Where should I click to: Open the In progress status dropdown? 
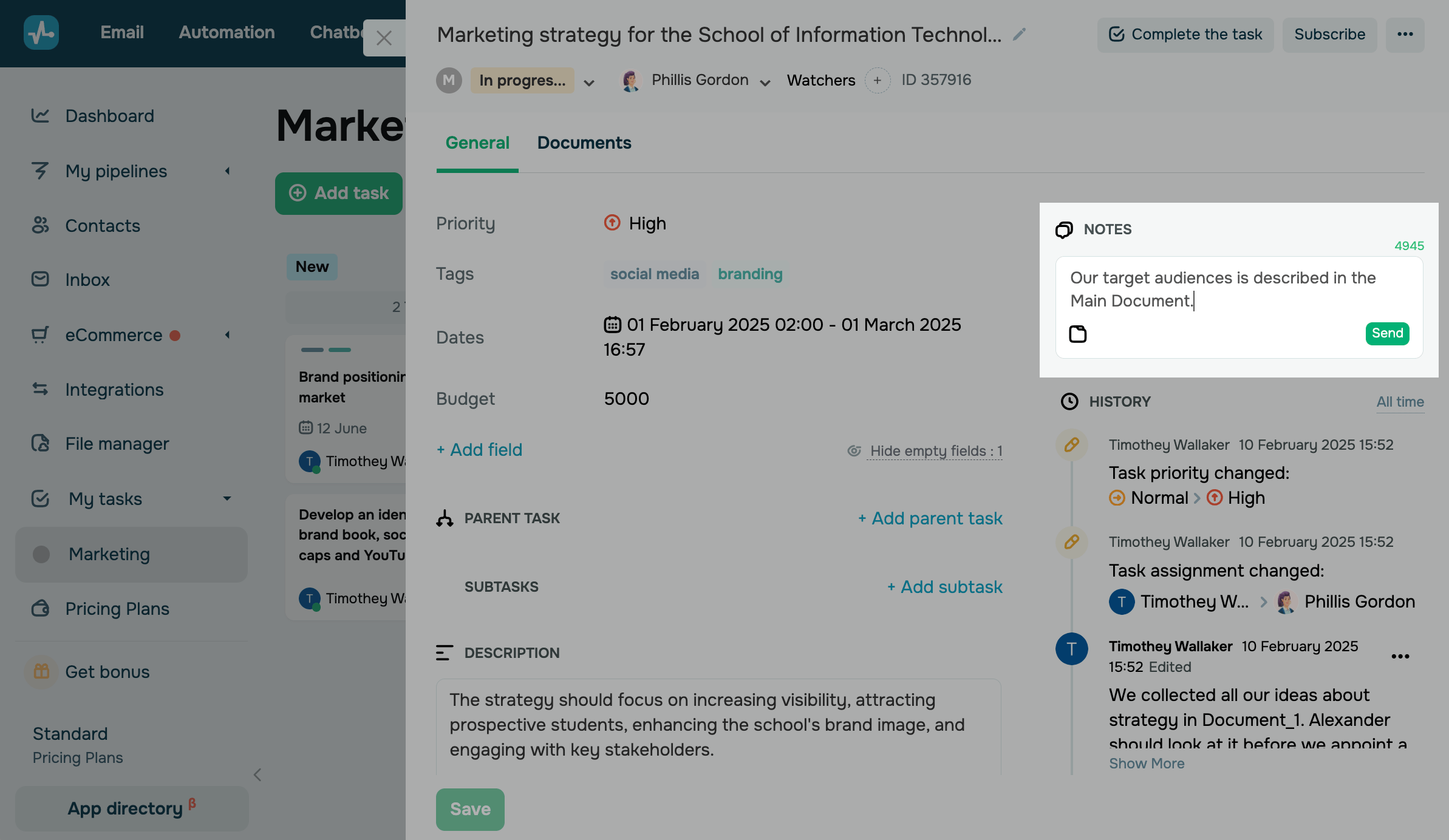point(588,83)
